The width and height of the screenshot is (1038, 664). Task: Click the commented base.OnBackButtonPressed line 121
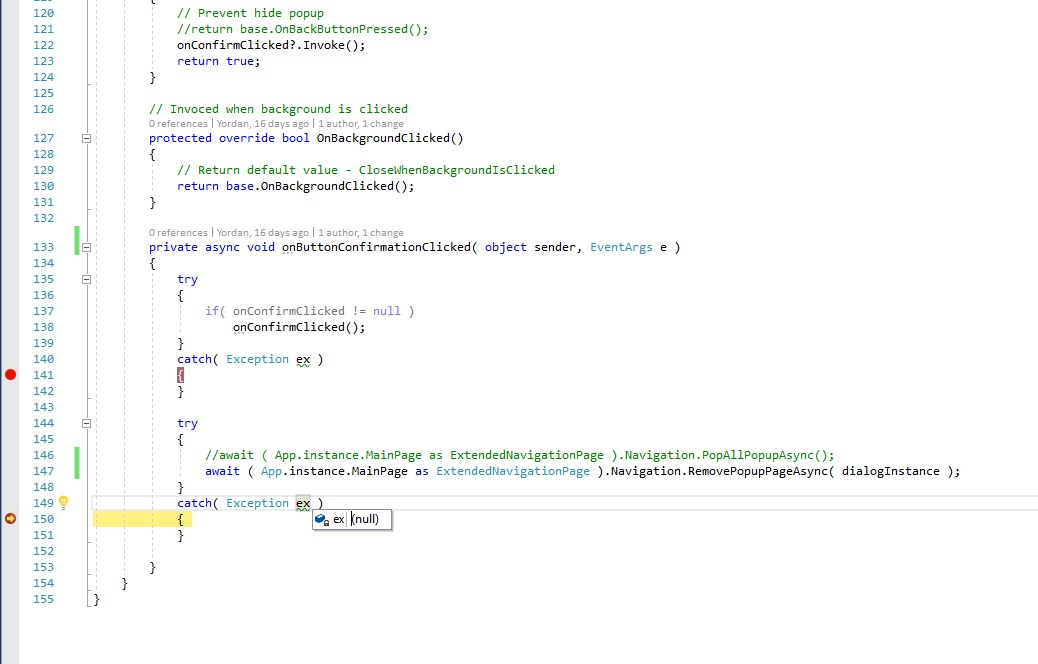click(303, 29)
